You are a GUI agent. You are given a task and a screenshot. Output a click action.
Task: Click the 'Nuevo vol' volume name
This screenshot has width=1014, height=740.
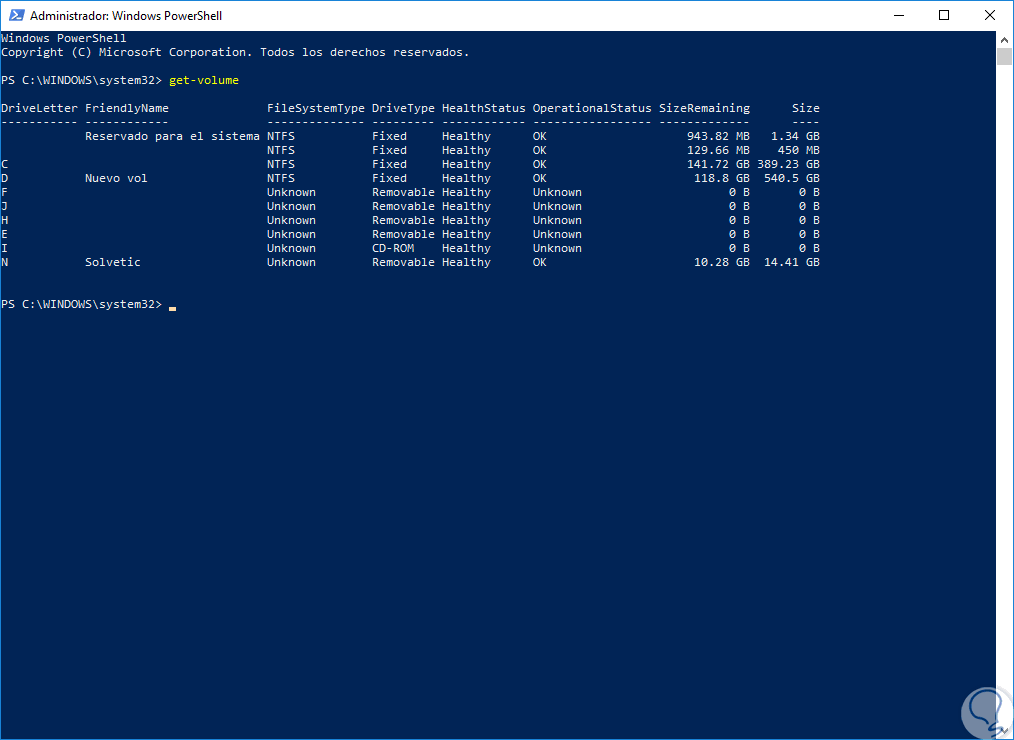(x=116, y=178)
